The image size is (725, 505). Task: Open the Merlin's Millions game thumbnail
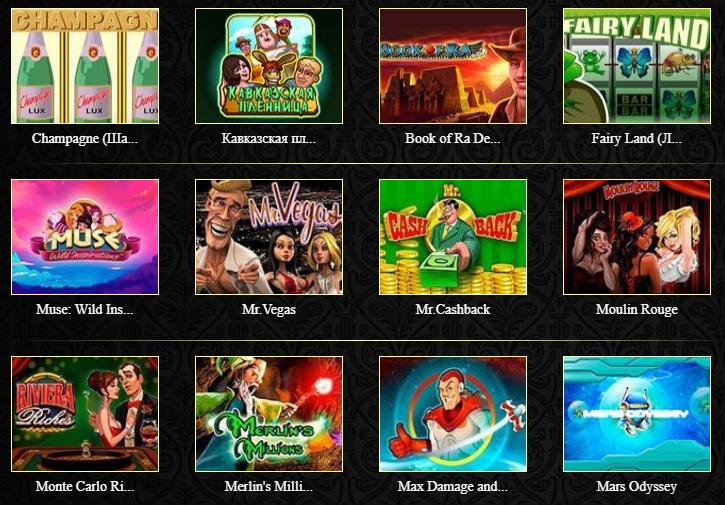pyautogui.click(x=269, y=414)
